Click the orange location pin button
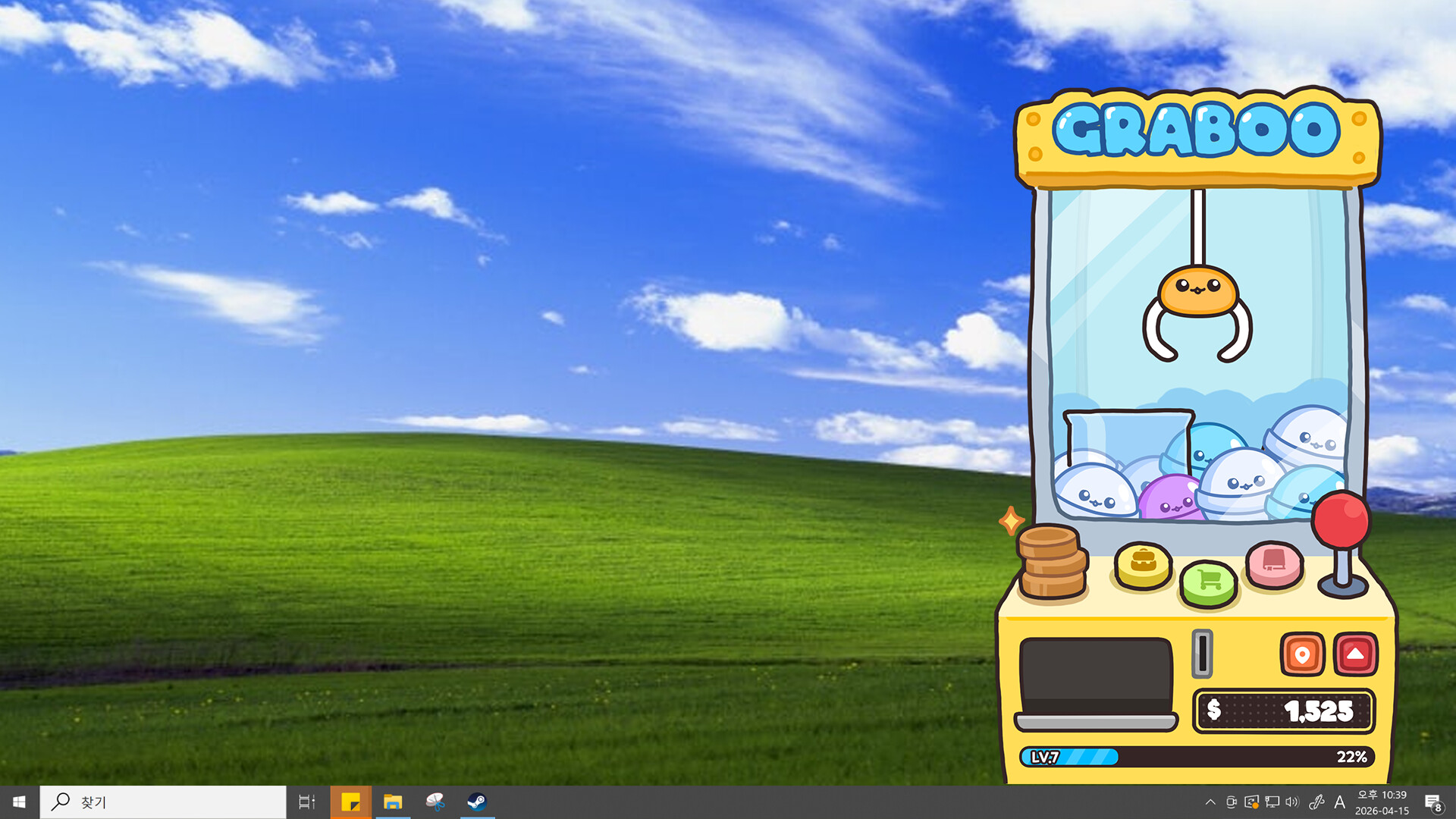This screenshot has height=819, width=1456. point(1302,654)
